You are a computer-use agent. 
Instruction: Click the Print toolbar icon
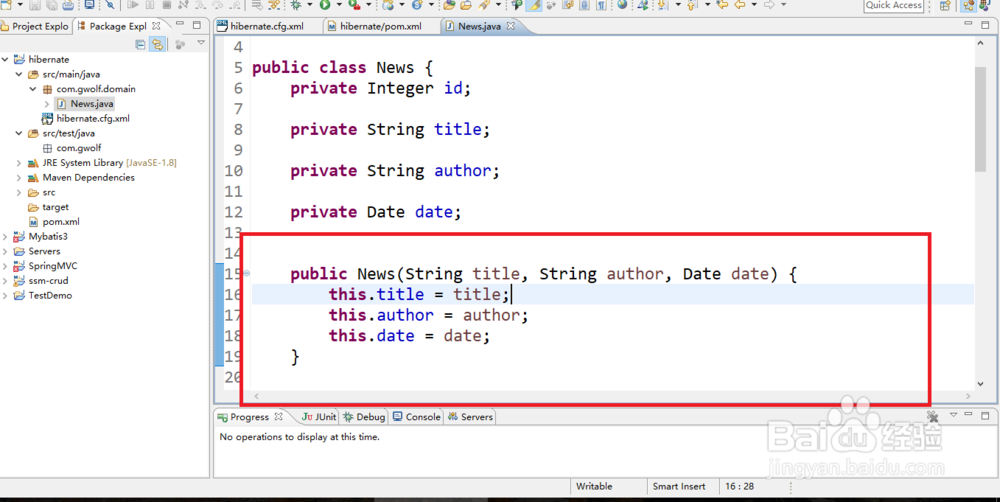pyautogui.click(x=68, y=5)
